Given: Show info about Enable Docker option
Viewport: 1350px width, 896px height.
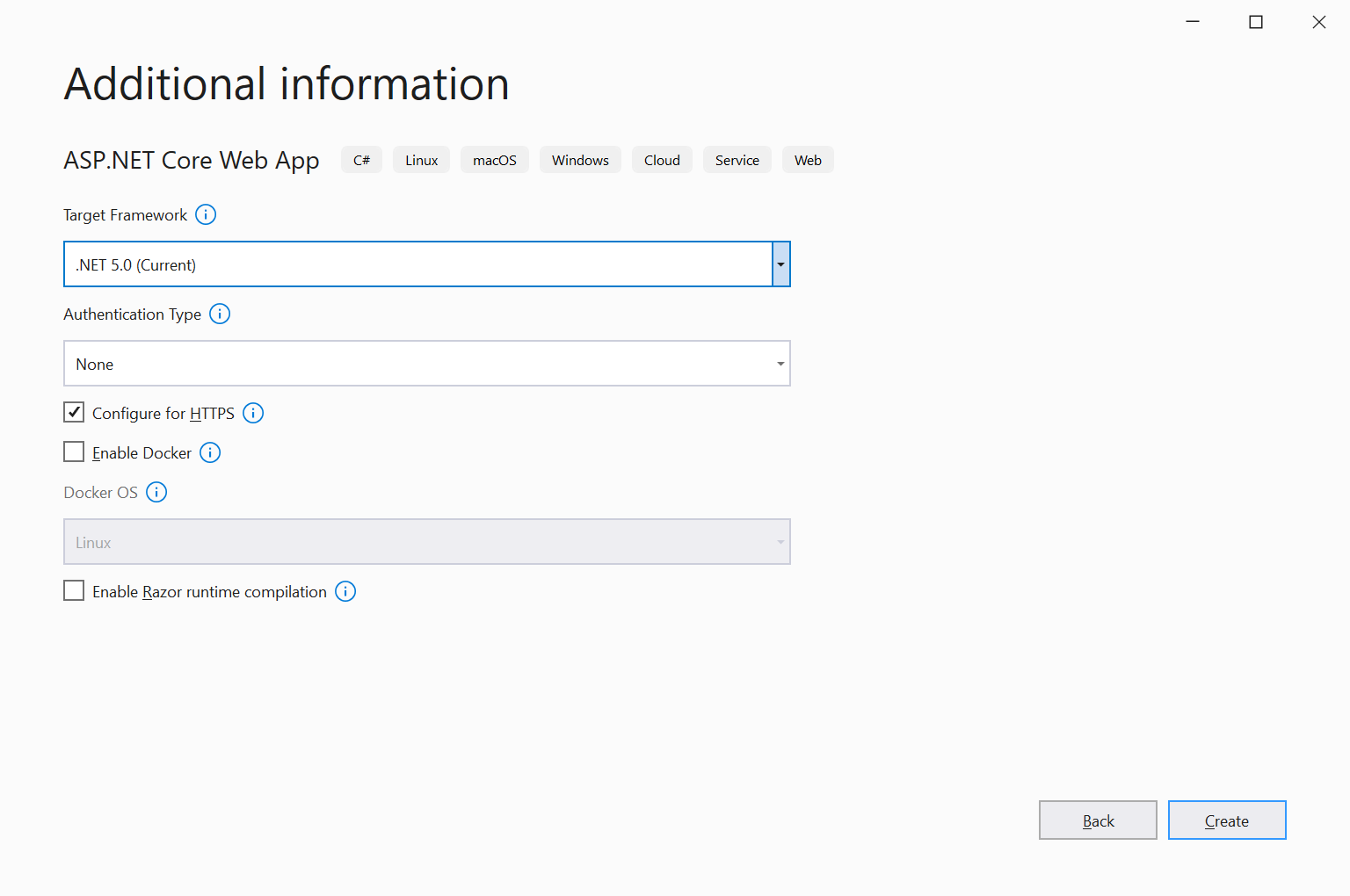Looking at the screenshot, I should (210, 452).
